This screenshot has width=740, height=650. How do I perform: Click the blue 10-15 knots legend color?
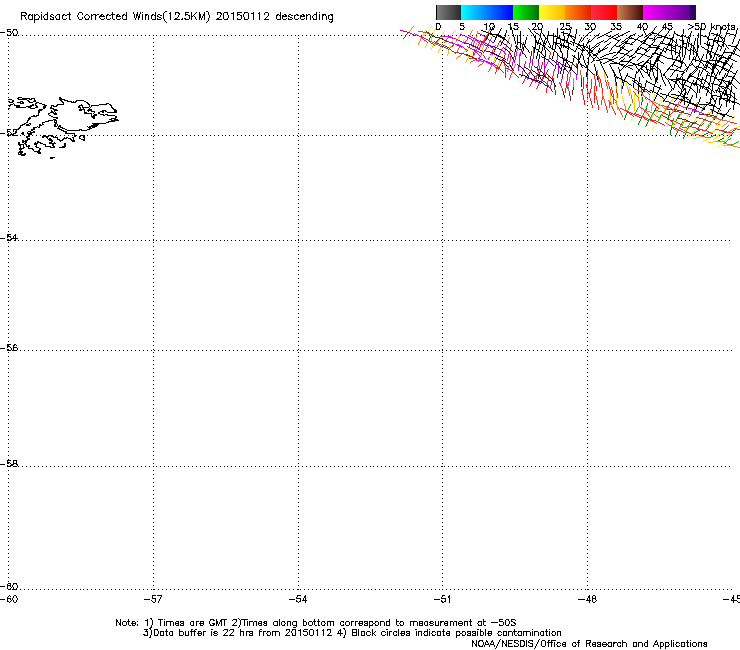(500, 12)
